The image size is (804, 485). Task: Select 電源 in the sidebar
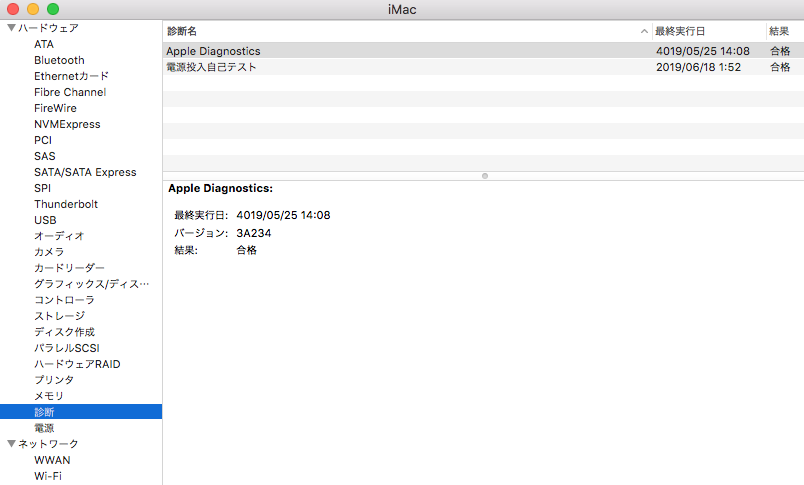[x=44, y=428]
